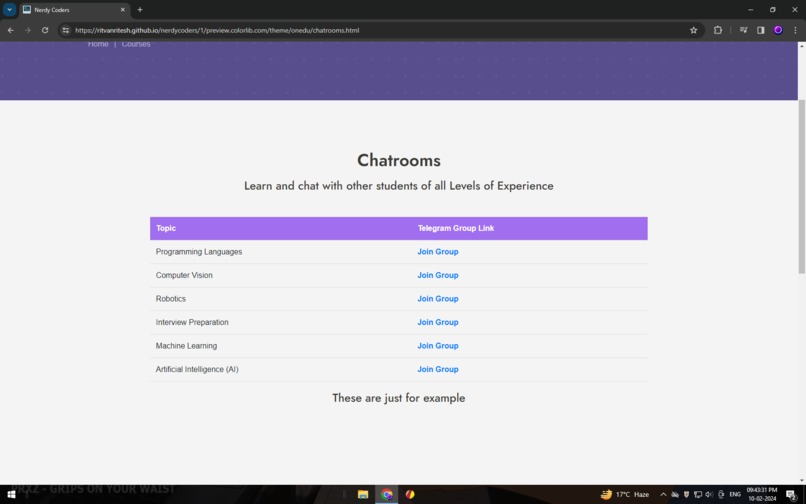The image size is (806, 504).
Task: Reload the current page
Action: [45, 30]
